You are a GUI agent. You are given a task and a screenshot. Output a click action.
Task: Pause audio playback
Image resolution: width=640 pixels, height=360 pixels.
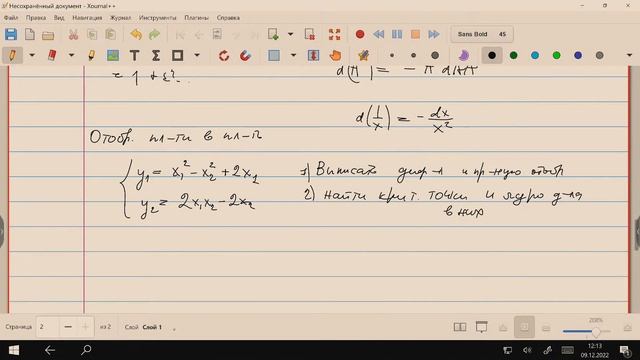tap(397, 34)
